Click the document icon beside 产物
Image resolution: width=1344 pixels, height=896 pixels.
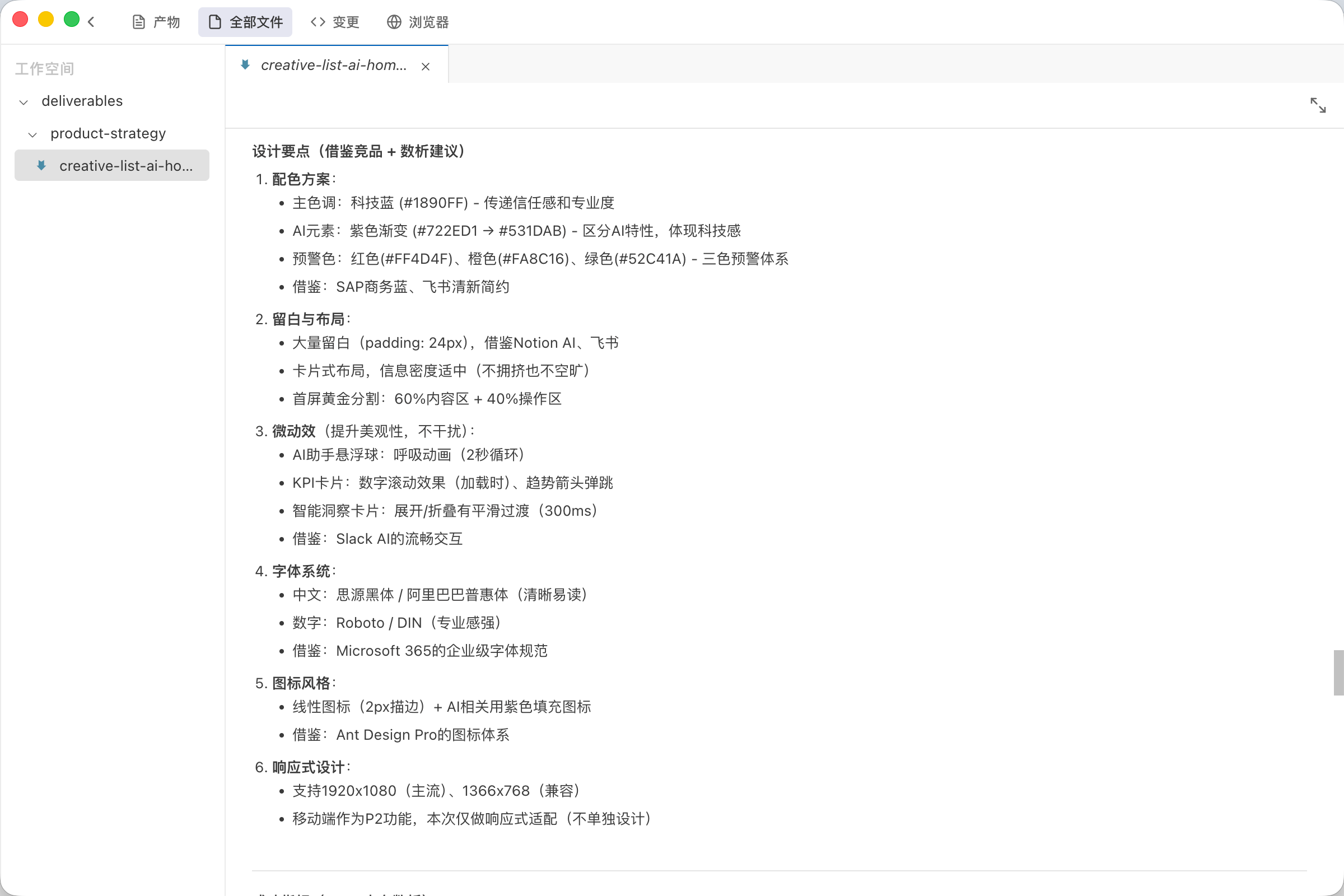[138, 22]
